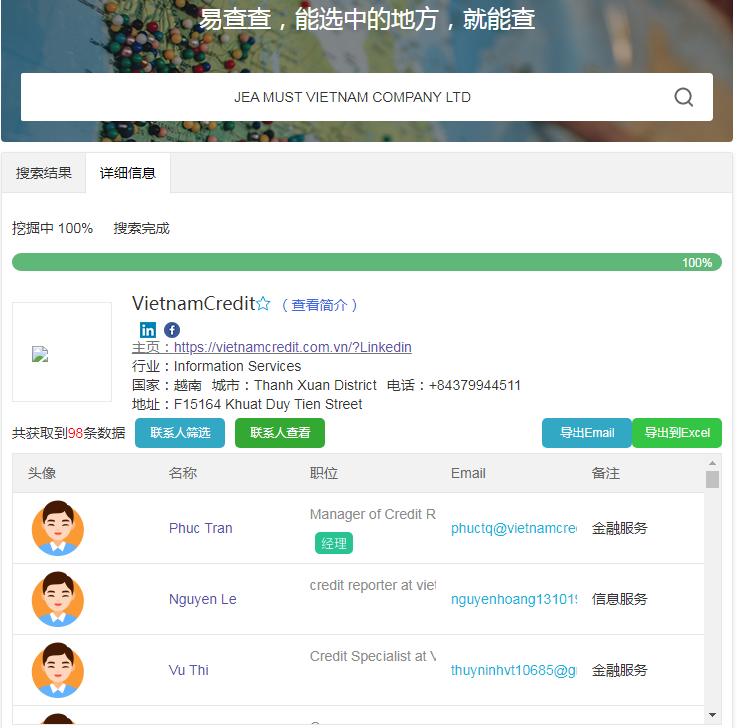Click the 备注 column header
The image size is (738, 728).
tap(606, 473)
